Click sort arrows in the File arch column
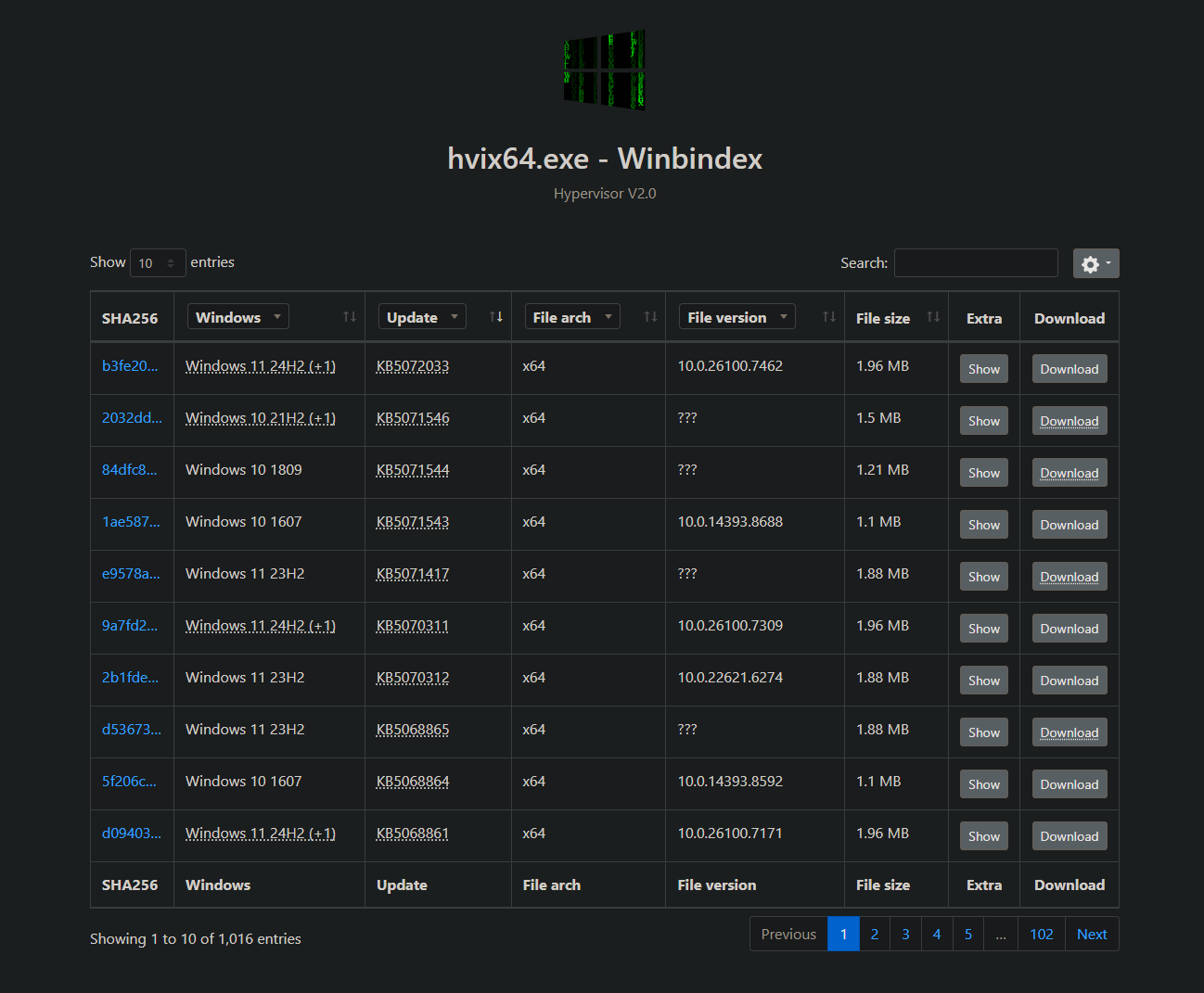The height and width of the screenshot is (993, 1204). pos(650,317)
